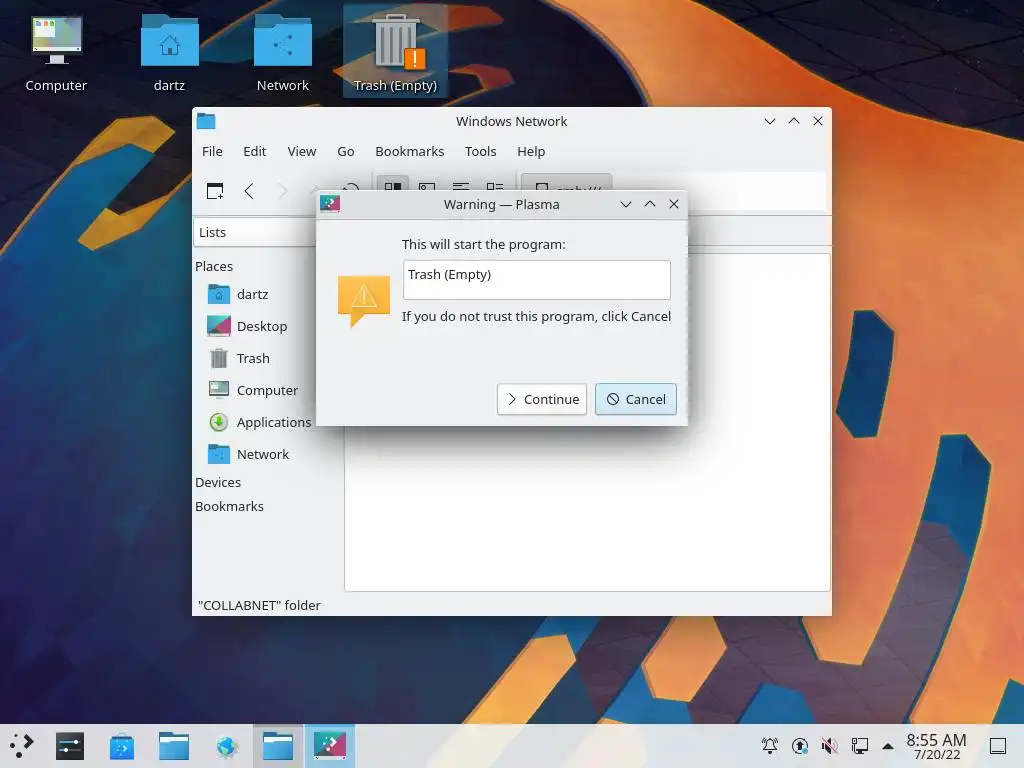Image resolution: width=1024 pixels, height=768 pixels.
Task: Expand the Places section header
Action: click(214, 266)
